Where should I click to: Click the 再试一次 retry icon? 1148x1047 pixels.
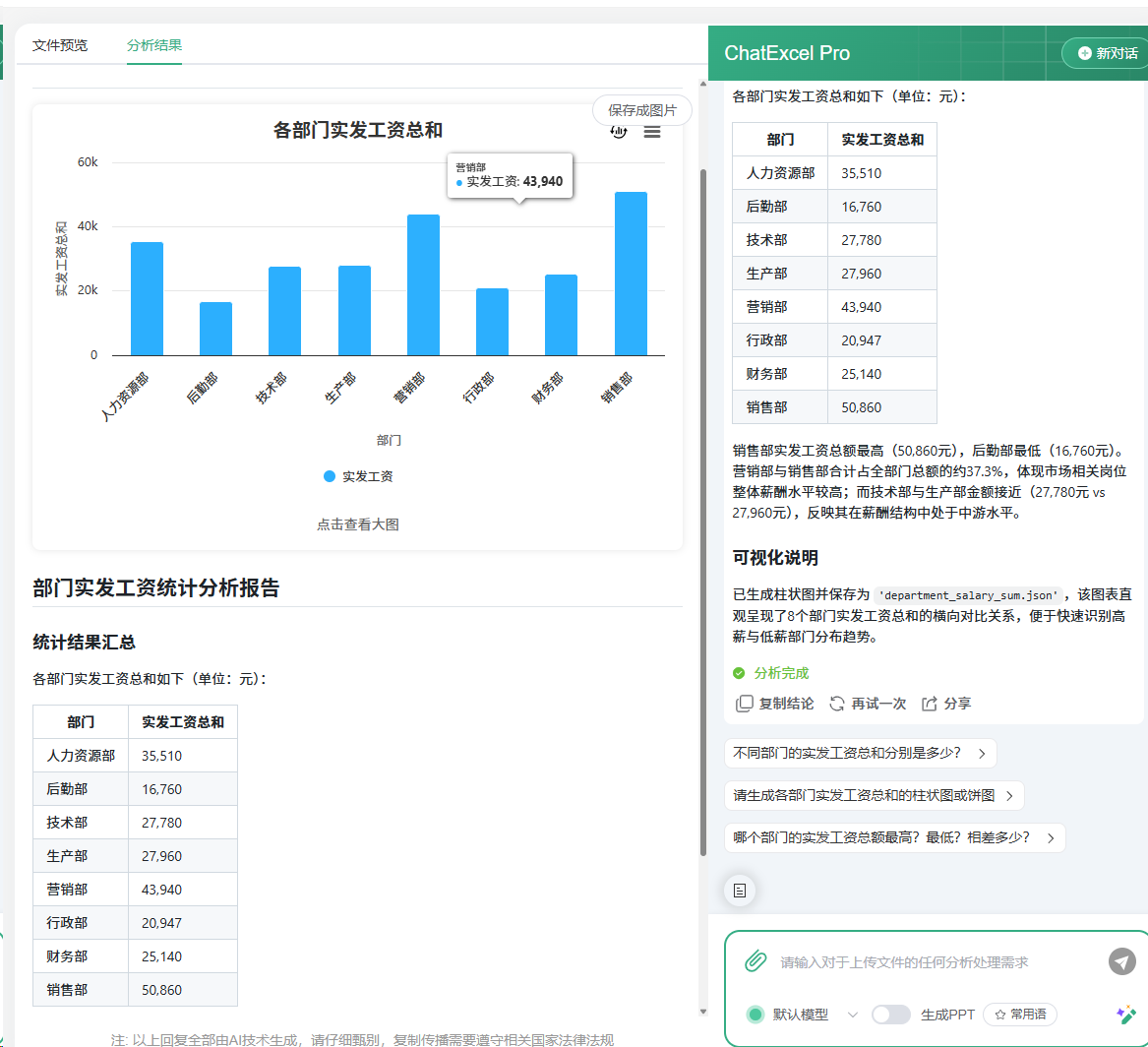[x=837, y=704]
